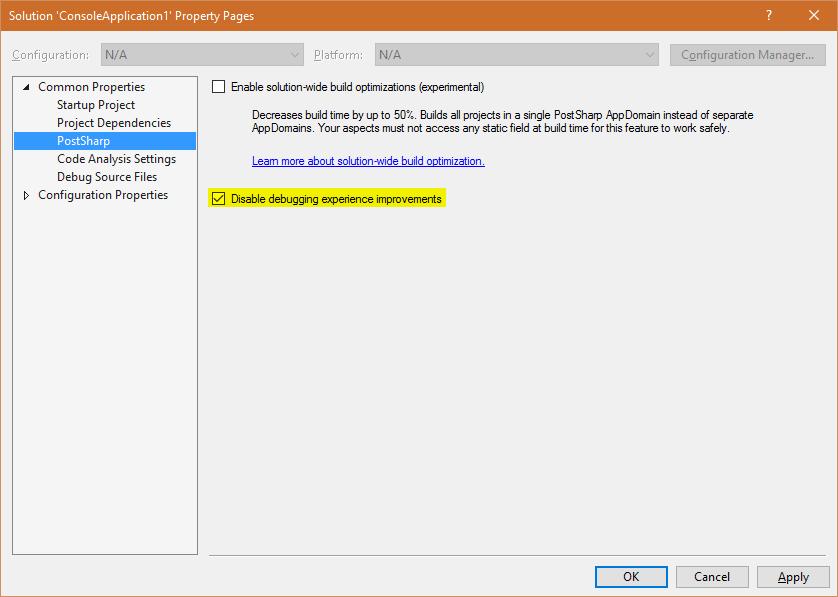This screenshot has height=597, width=838.
Task: Open Debug Source Files page
Action: [106, 177]
